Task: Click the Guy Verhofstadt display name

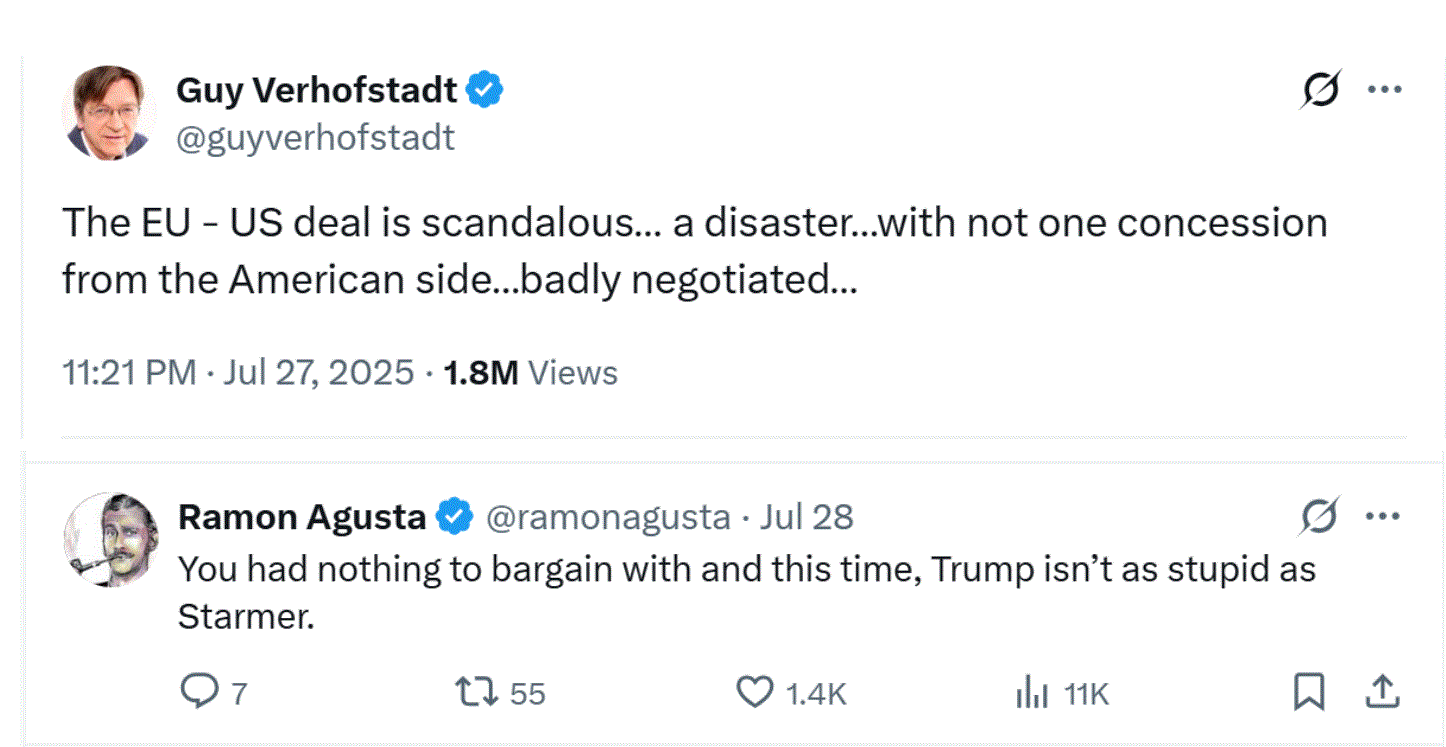Action: (316, 91)
